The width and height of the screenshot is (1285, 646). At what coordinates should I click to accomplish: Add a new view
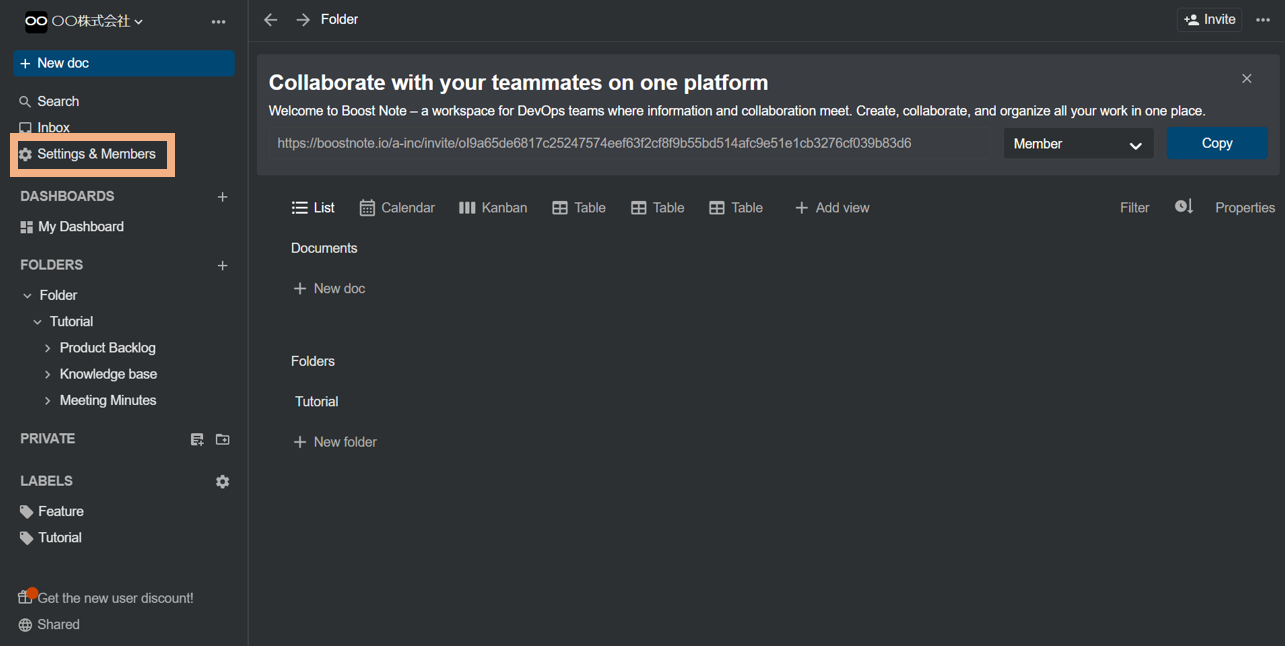832,208
